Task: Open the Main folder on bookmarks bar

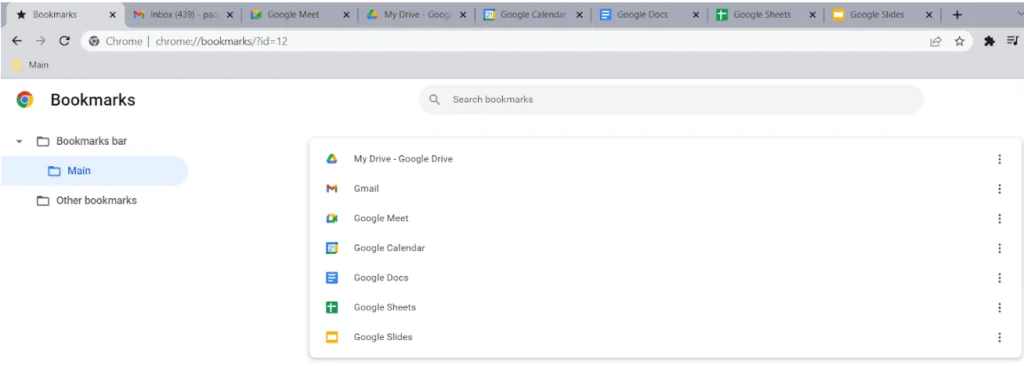Action: pos(31,65)
